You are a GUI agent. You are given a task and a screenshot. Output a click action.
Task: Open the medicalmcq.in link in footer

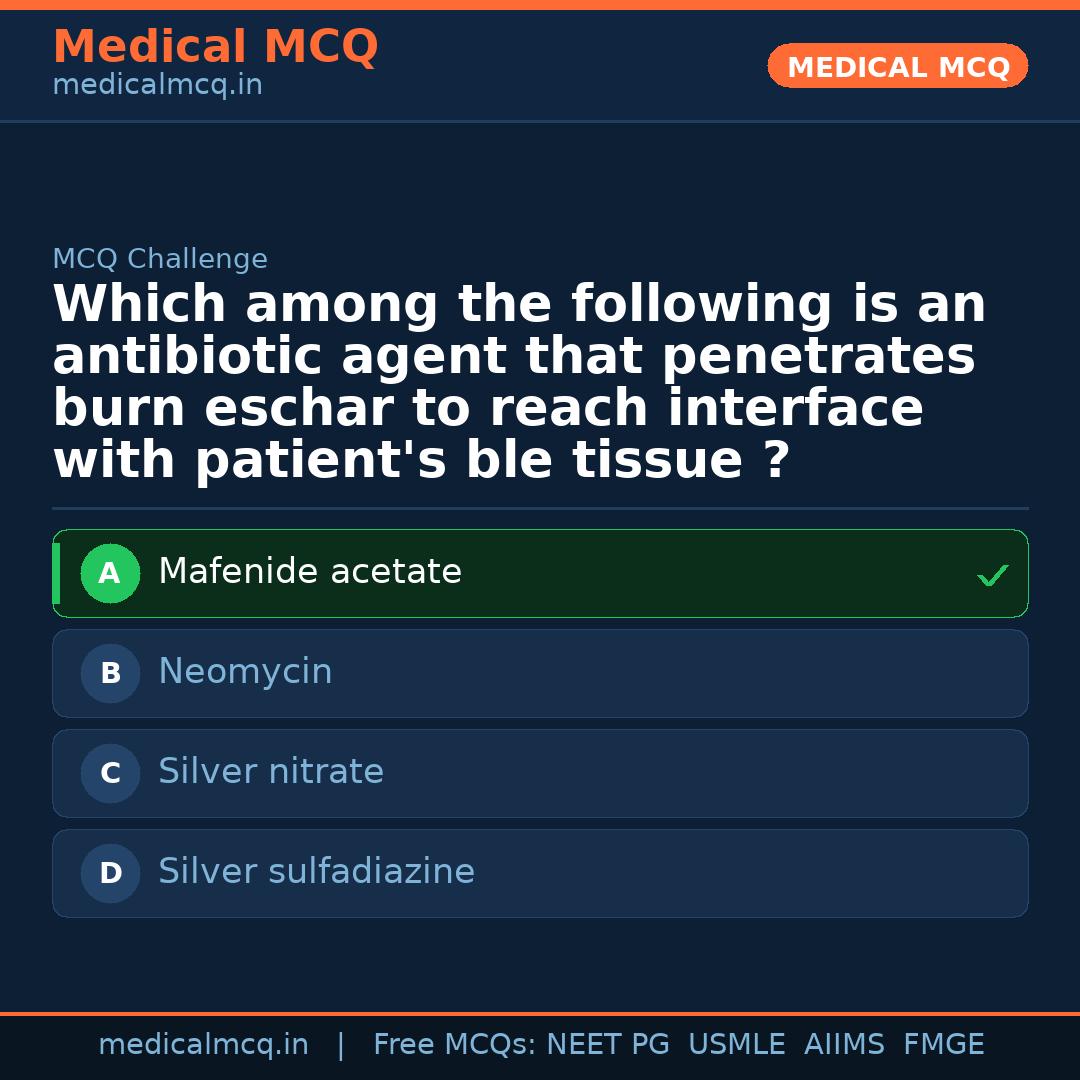click(x=203, y=1045)
